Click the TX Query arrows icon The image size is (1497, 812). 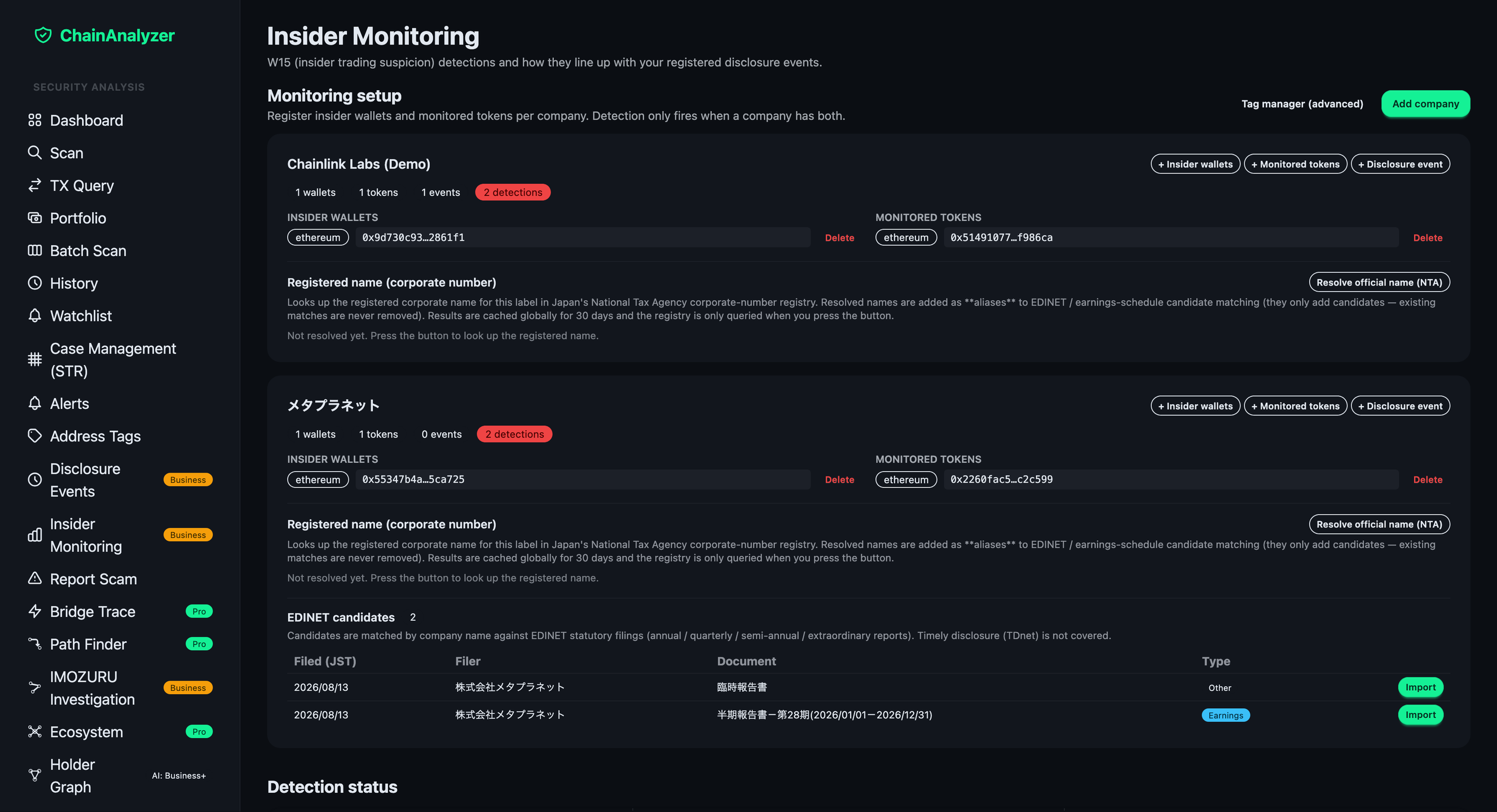35,186
